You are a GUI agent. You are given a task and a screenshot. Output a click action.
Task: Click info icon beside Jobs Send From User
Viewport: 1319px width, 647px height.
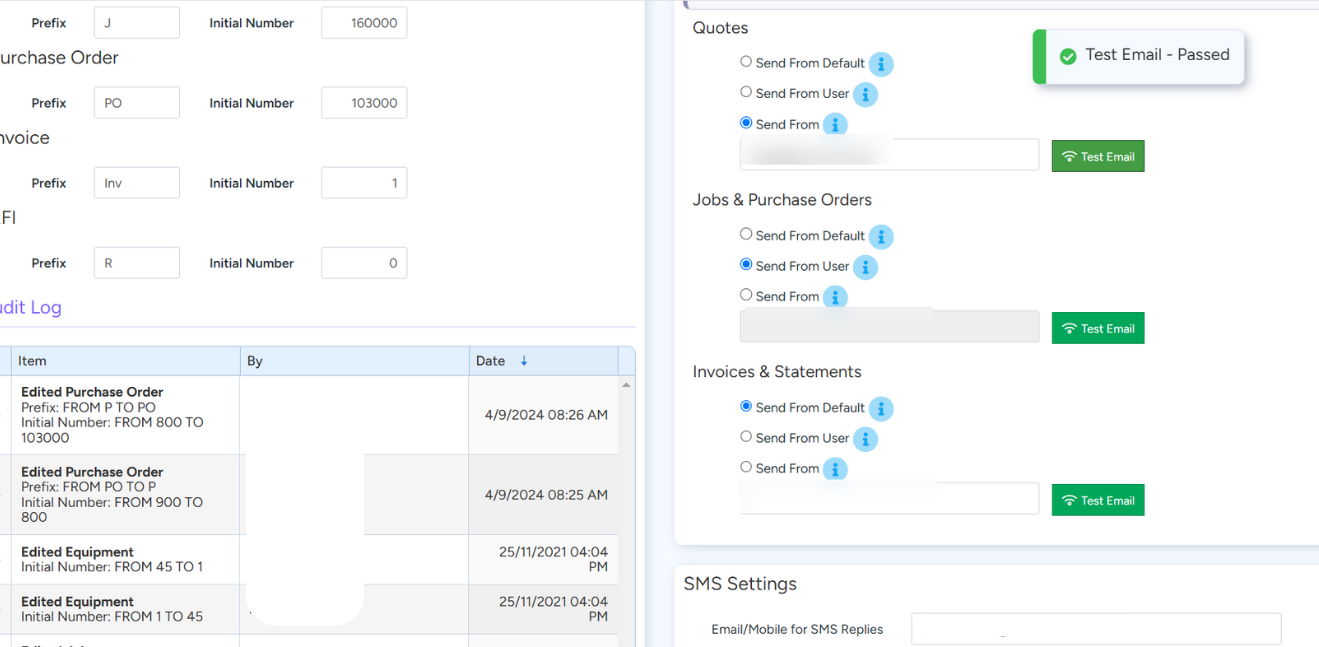pos(865,267)
